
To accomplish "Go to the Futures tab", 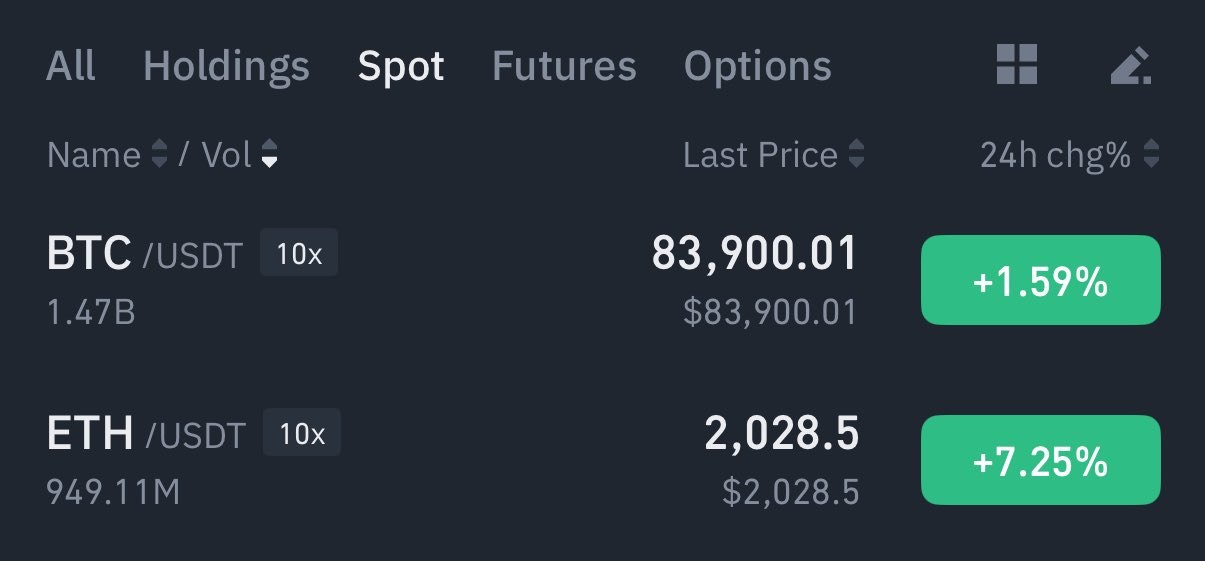I will (x=564, y=66).
